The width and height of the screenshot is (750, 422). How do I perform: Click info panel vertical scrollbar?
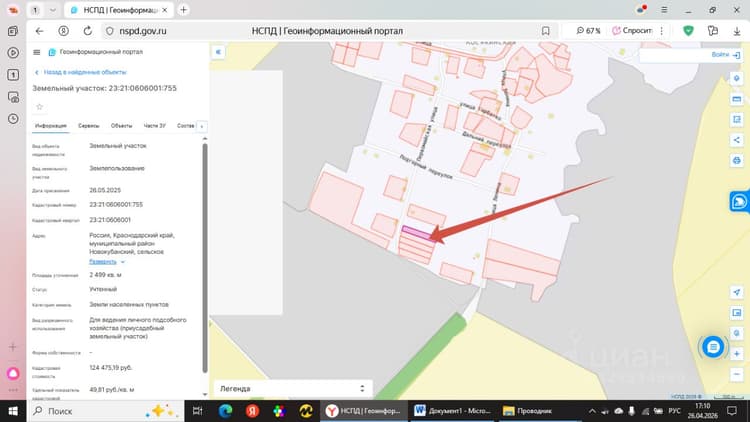click(x=205, y=258)
